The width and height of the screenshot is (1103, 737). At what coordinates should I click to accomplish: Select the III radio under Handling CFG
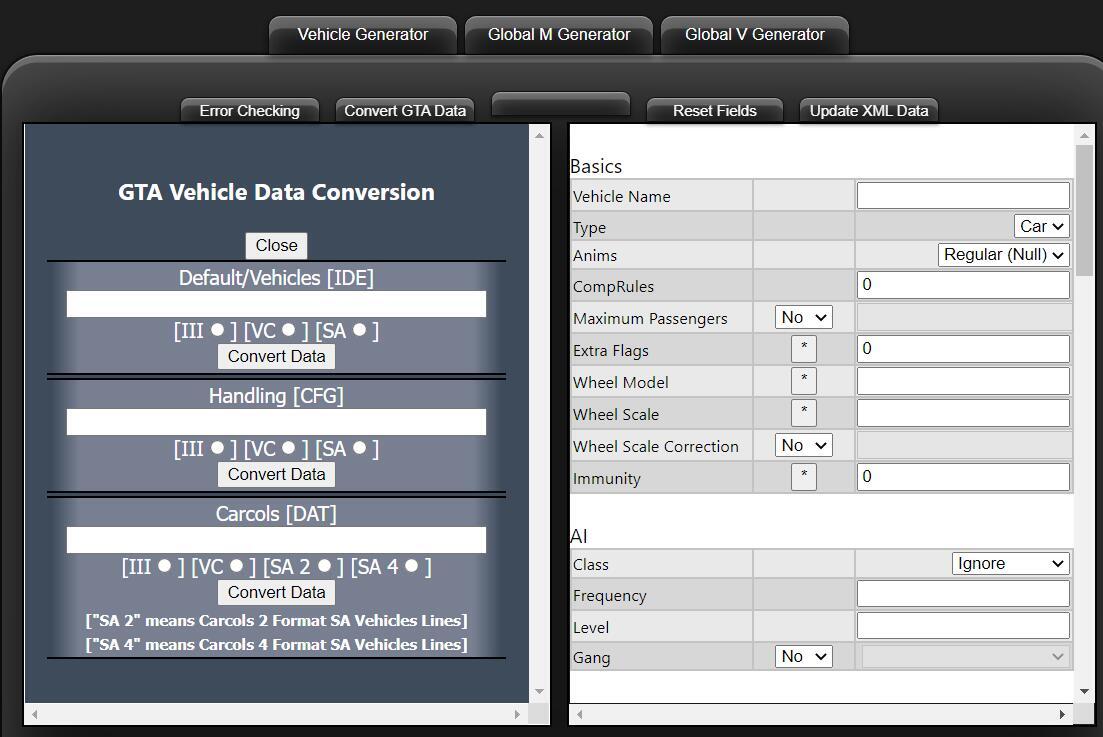(x=217, y=447)
